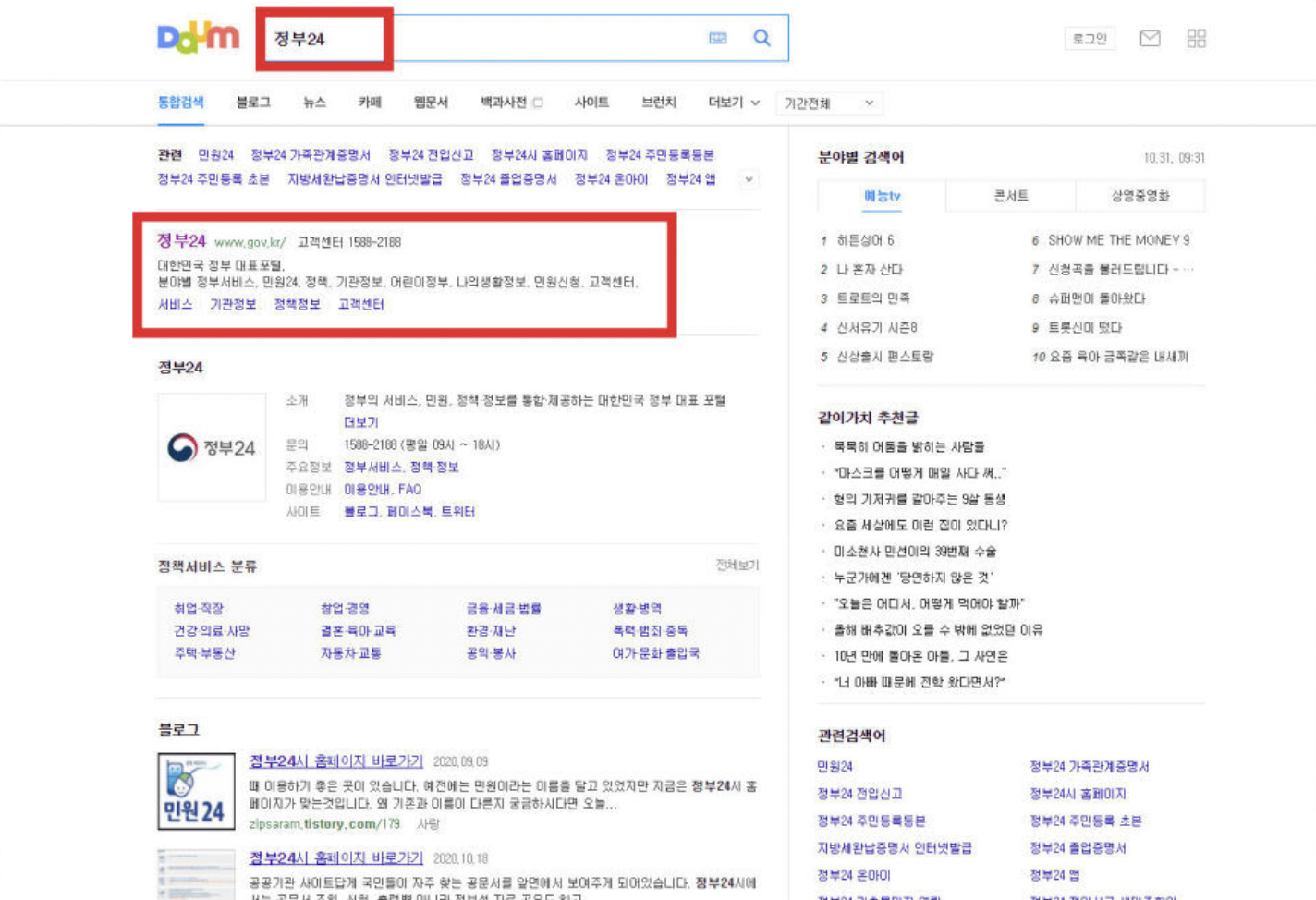Switch to the 사이트 tab
The height and width of the screenshot is (900, 1316).
click(591, 103)
